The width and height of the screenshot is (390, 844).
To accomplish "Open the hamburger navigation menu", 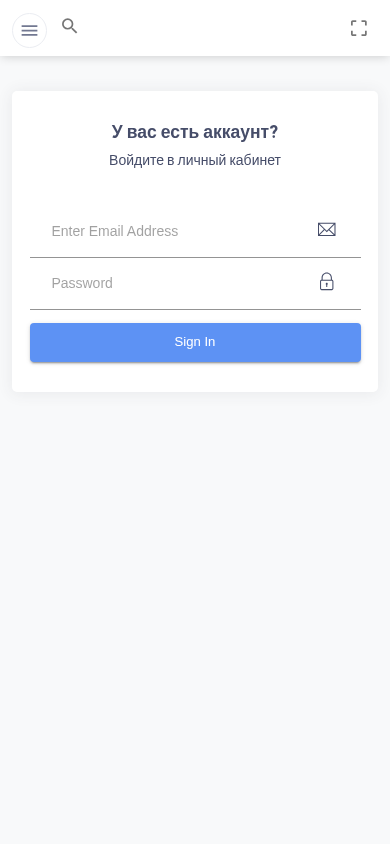I will (x=30, y=30).
